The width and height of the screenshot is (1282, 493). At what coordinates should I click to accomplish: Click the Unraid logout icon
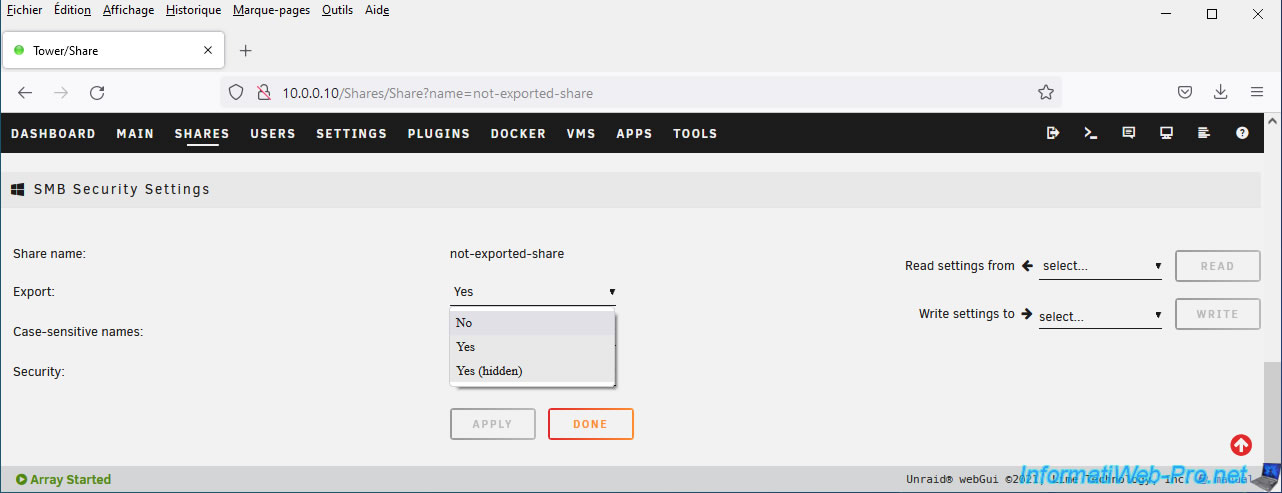tap(1053, 133)
